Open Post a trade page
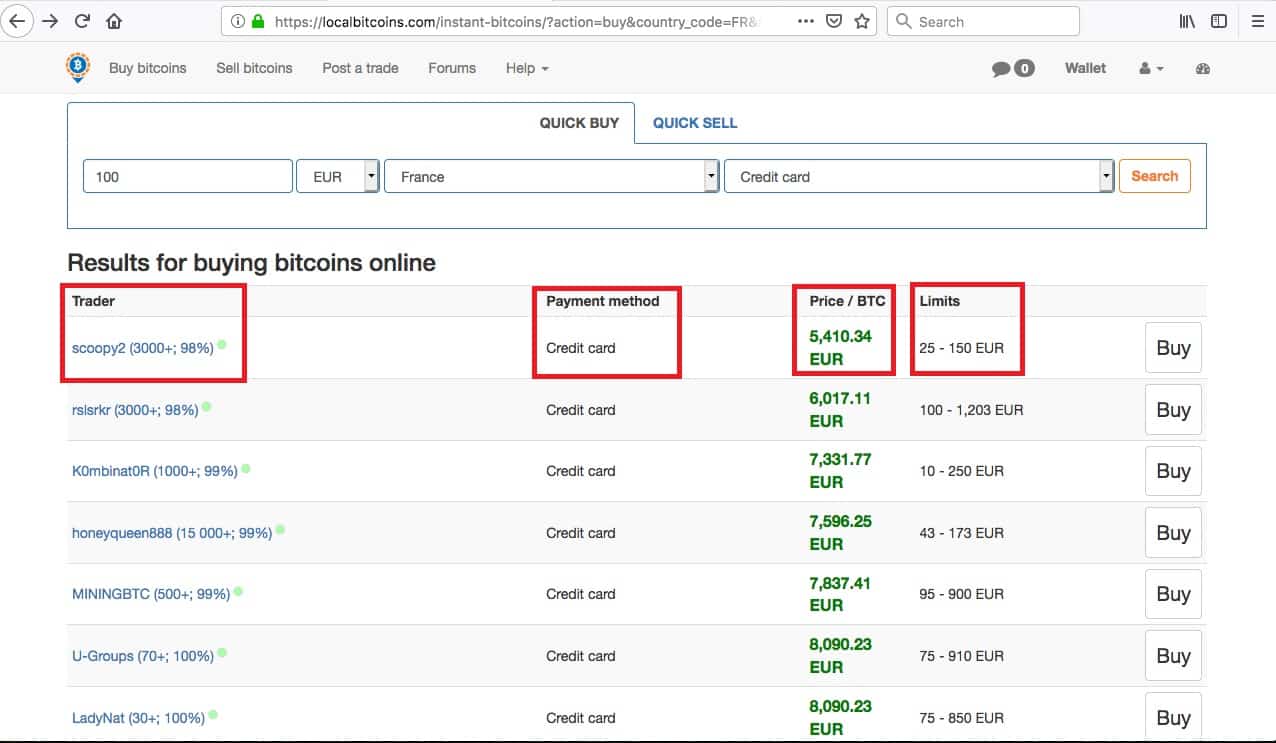The image size is (1276, 743). [360, 68]
